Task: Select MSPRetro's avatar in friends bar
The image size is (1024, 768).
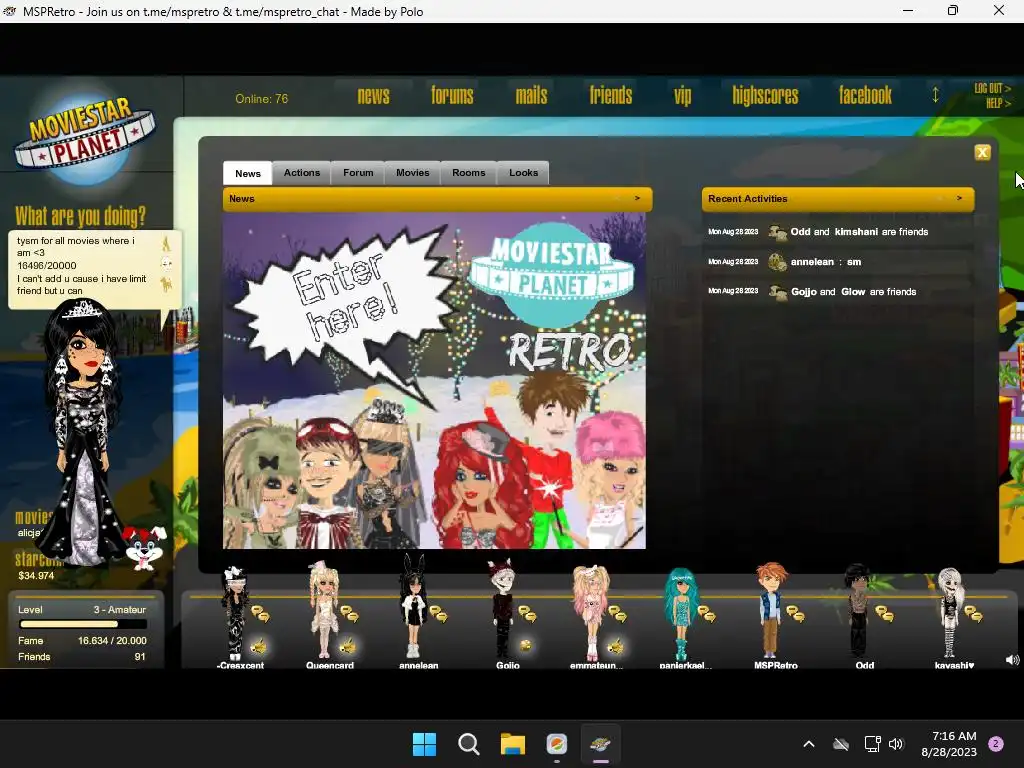Action: [x=771, y=611]
